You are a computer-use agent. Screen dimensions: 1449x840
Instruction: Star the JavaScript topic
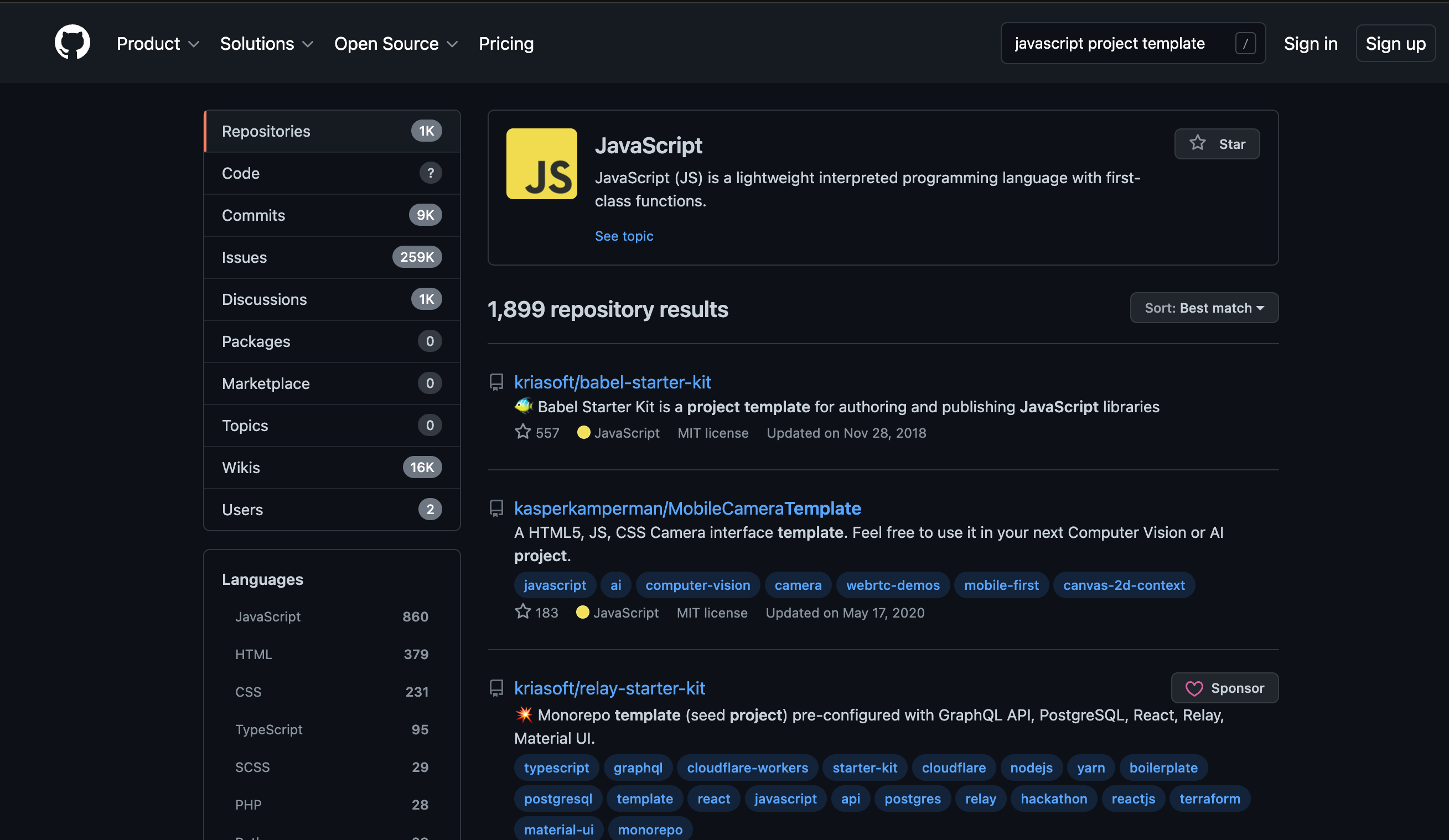[x=1216, y=144]
